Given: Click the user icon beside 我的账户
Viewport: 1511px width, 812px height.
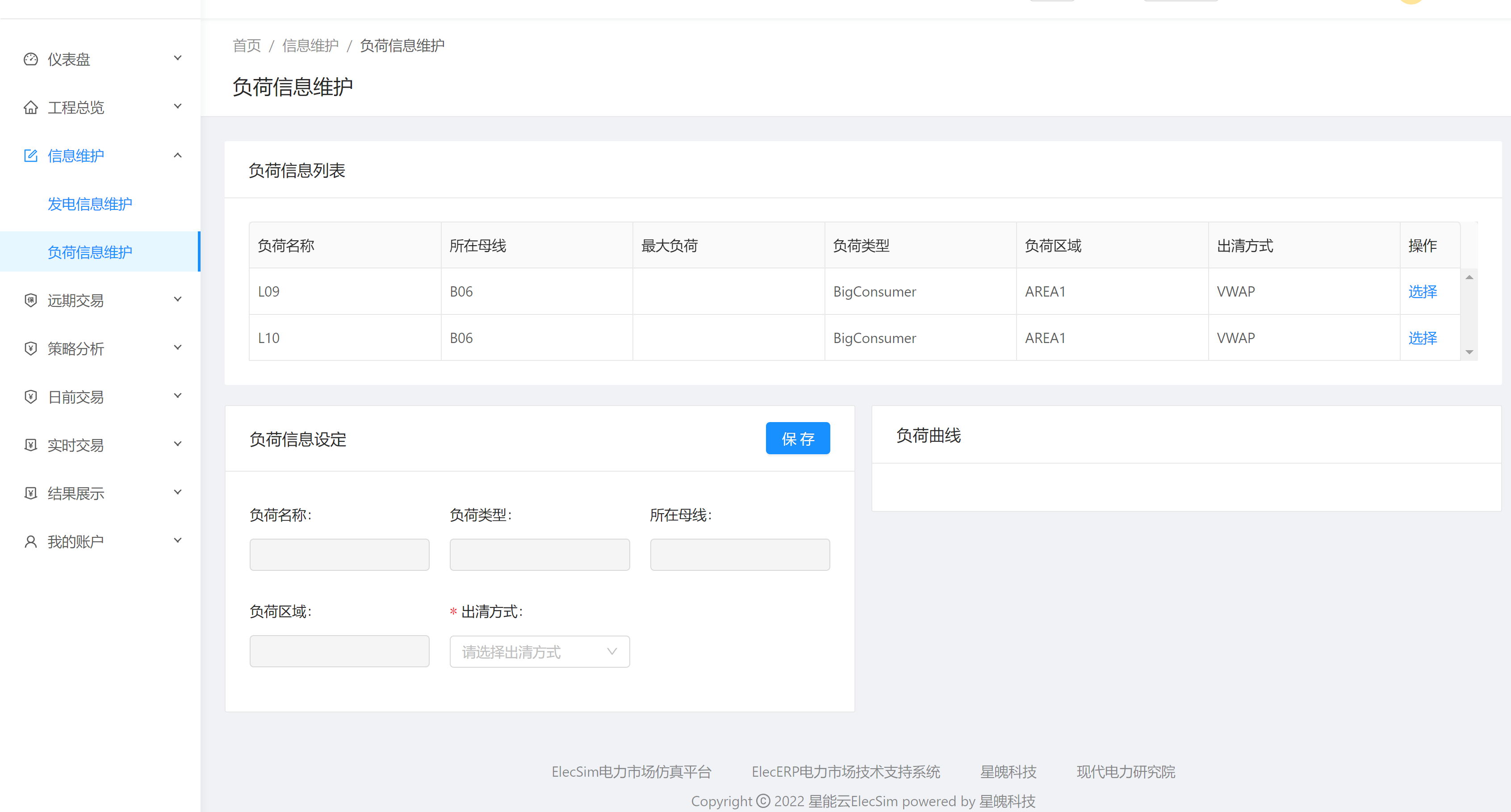Looking at the screenshot, I should [30, 541].
